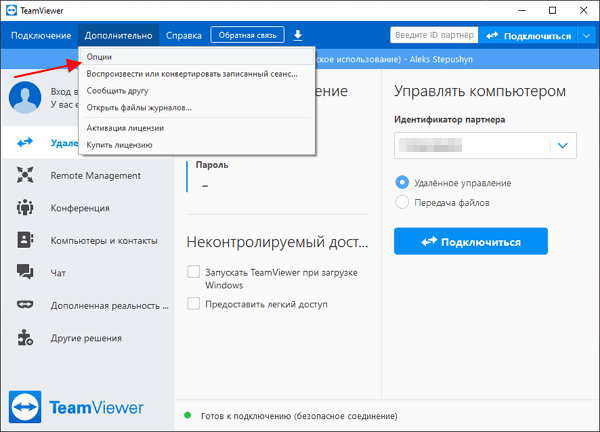
Task: Click the password dash value under Пароль
Action: click(205, 186)
